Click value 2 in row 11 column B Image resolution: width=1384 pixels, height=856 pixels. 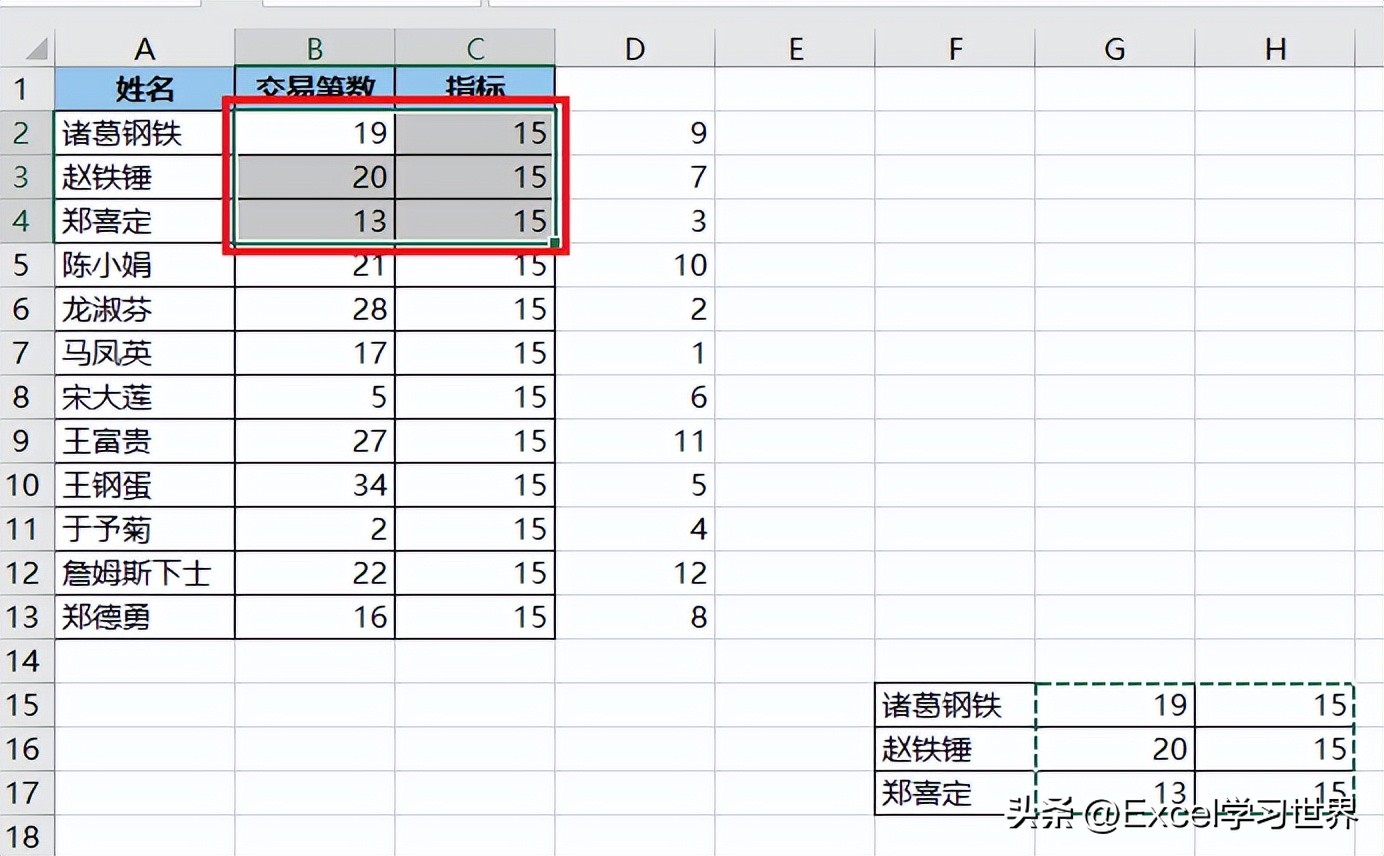coord(315,529)
